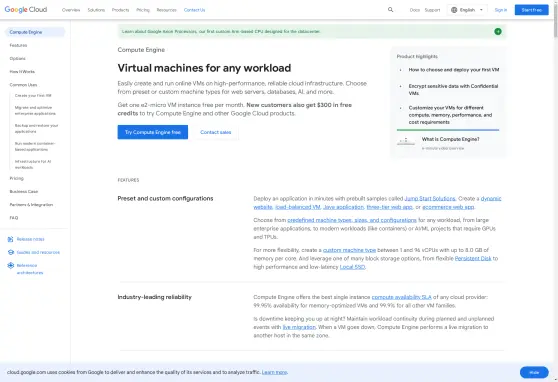This screenshot has width=558, height=382.
Task: Click the Reference architectures icon
Action: coord(11,265)
